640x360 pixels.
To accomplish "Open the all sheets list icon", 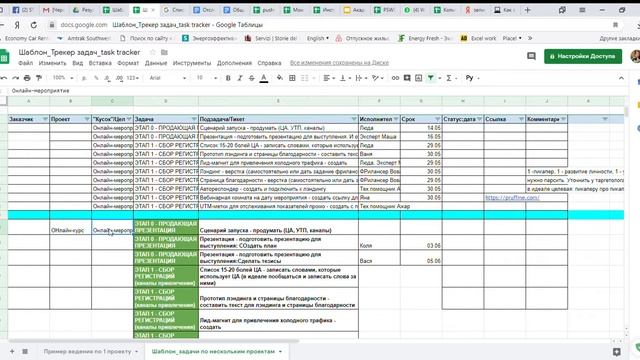I will click(25, 351).
